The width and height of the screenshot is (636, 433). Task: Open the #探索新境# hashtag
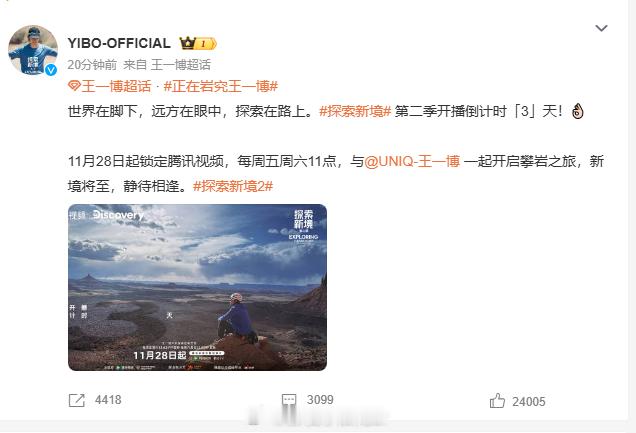pyautogui.click(x=355, y=111)
